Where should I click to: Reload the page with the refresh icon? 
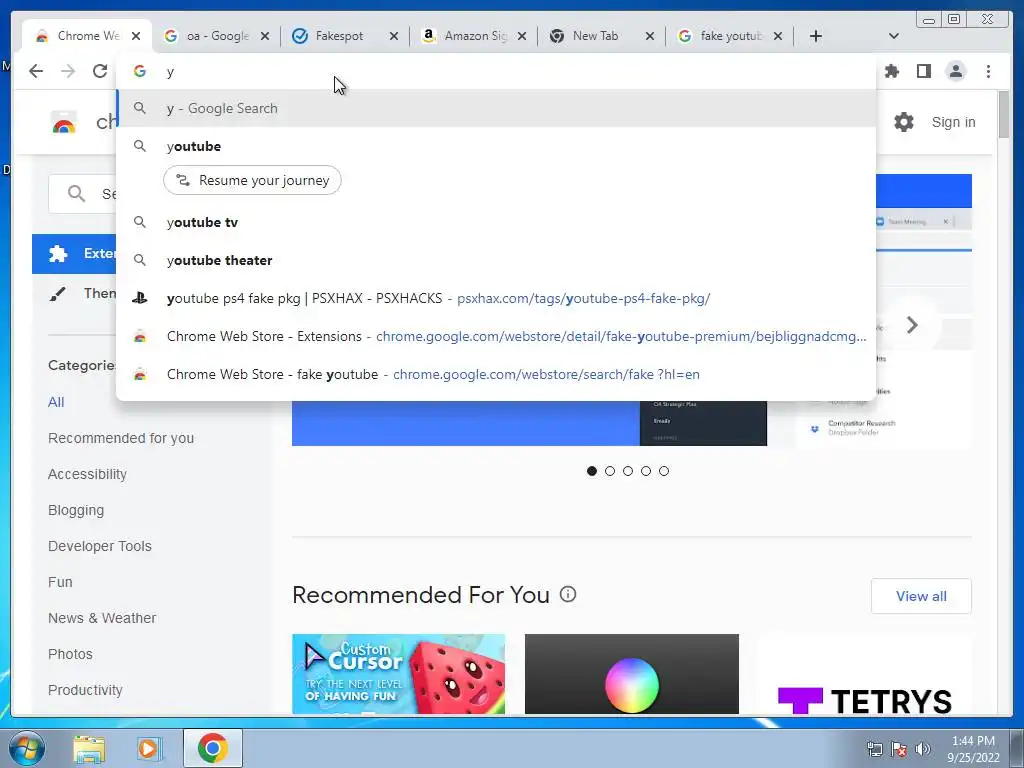(x=100, y=71)
